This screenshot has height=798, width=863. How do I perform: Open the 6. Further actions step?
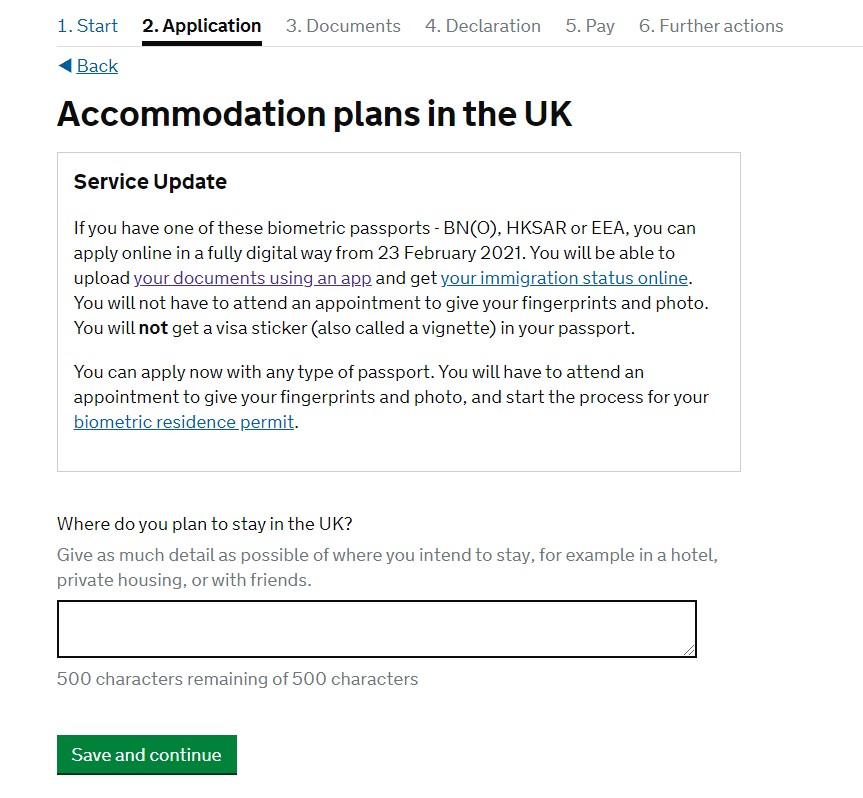coord(711,26)
